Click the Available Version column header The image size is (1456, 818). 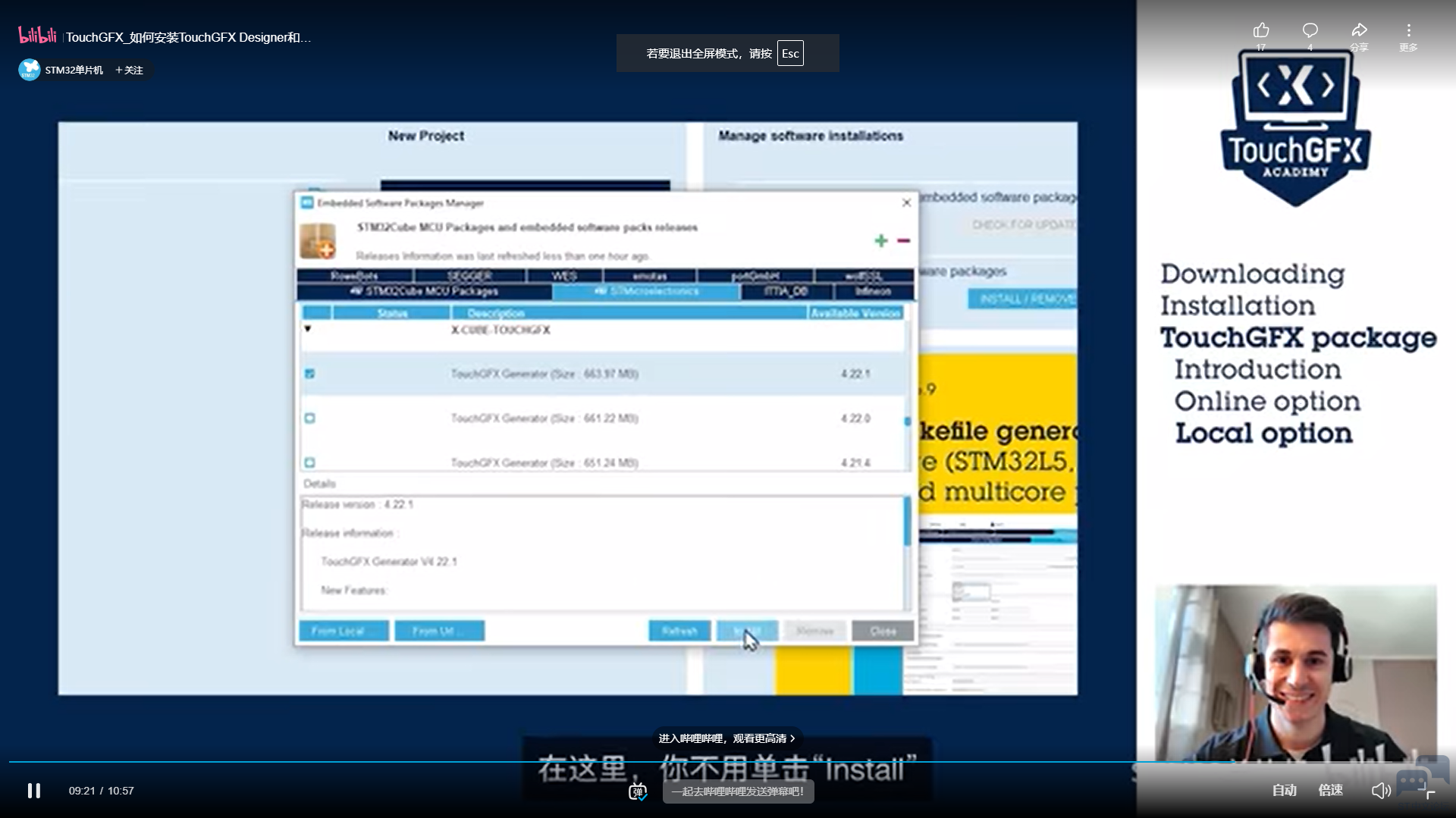856,313
